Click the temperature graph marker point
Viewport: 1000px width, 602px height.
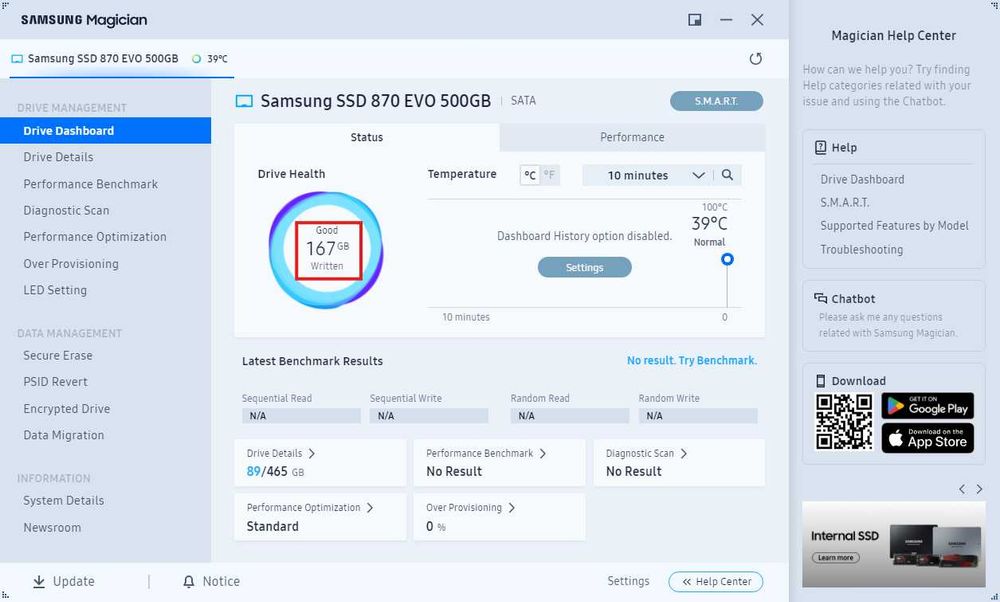[x=727, y=259]
